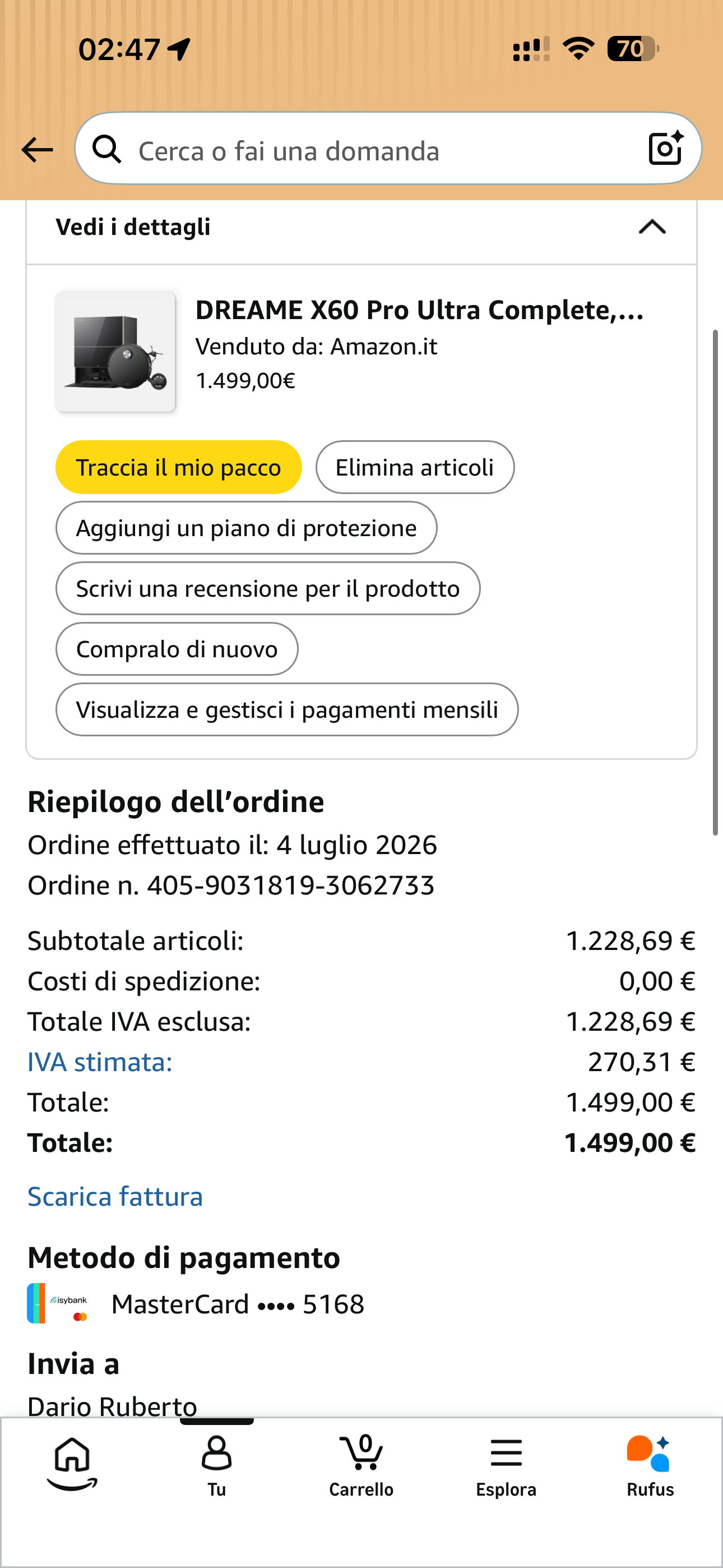Click Compralo di nuovo
The width and height of the screenshot is (723, 1568).
(177, 648)
